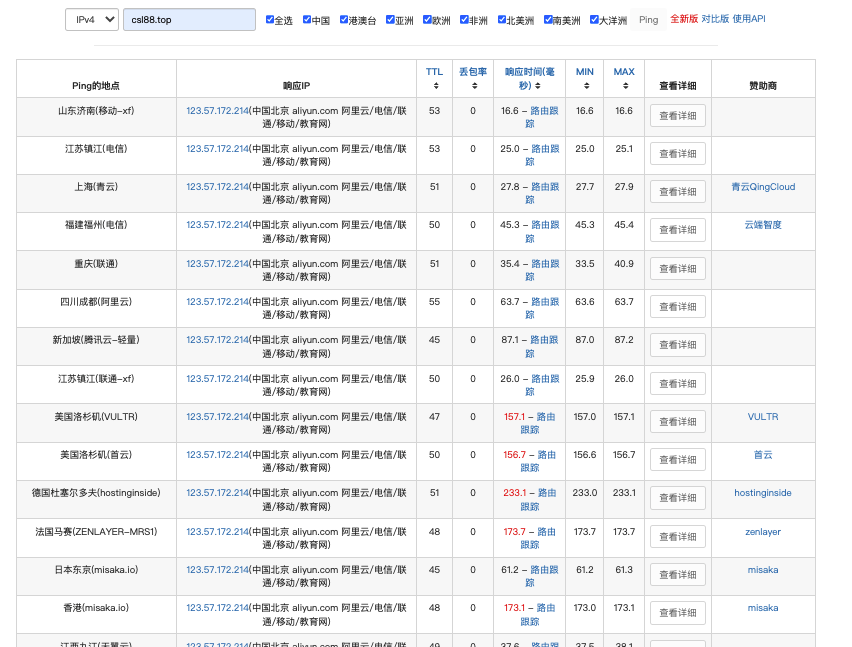Uncheck the 港澳台 region checkbox

(x=344, y=20)
